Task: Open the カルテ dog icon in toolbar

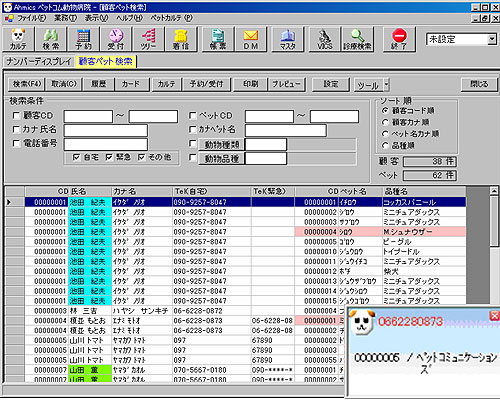Action: coord(18,39)
